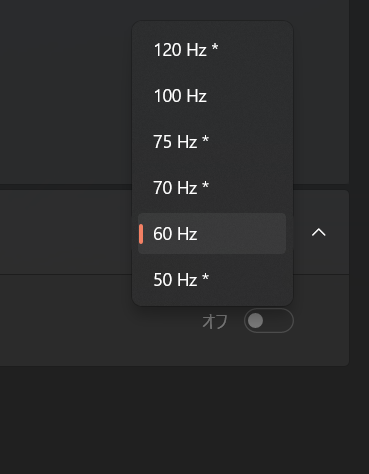This screenshot has width=369, height=474.
Task: Click the asterisk next to 50 Hz
Action: click(206, 278)
